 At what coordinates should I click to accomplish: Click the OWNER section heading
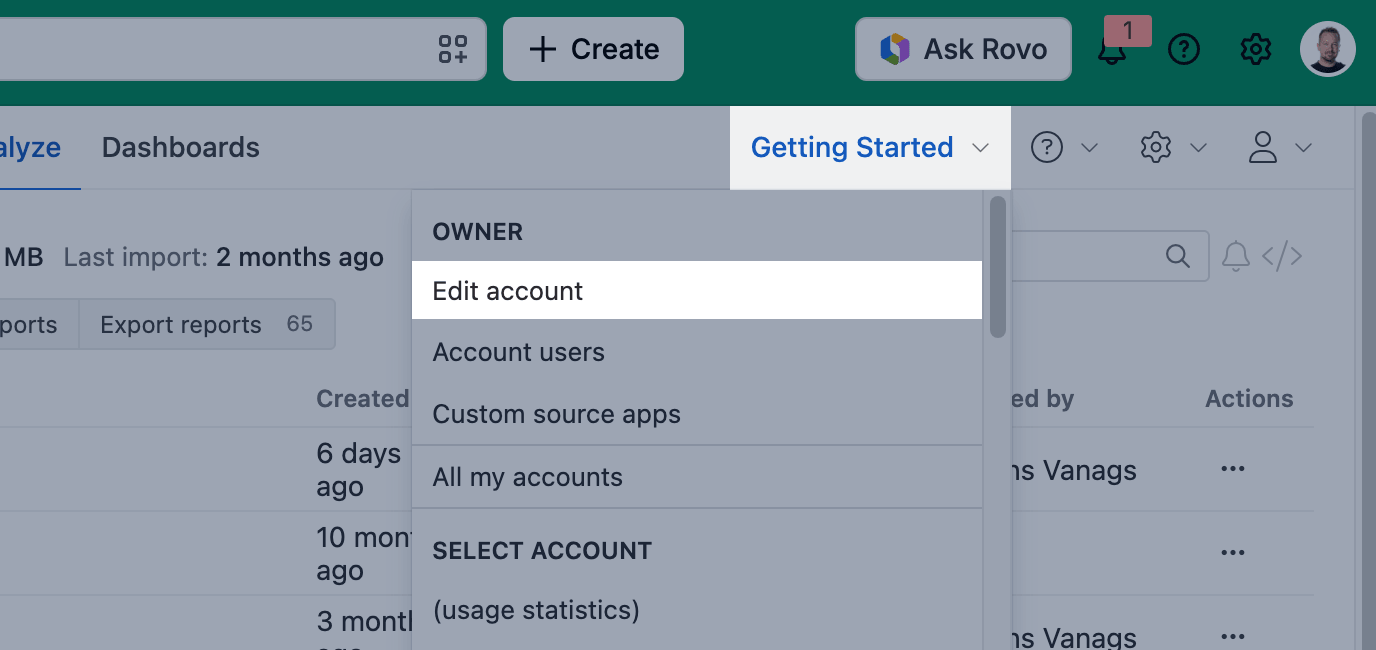478,232
